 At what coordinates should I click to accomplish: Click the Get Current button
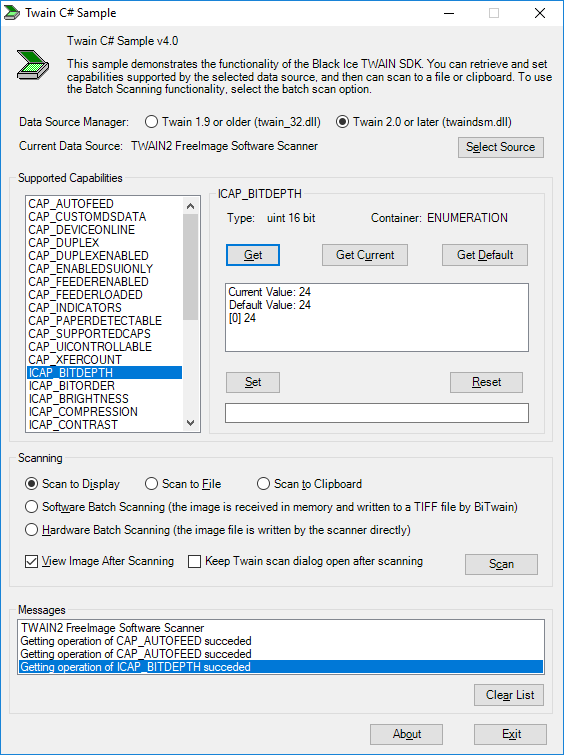[x=365, y=255]
